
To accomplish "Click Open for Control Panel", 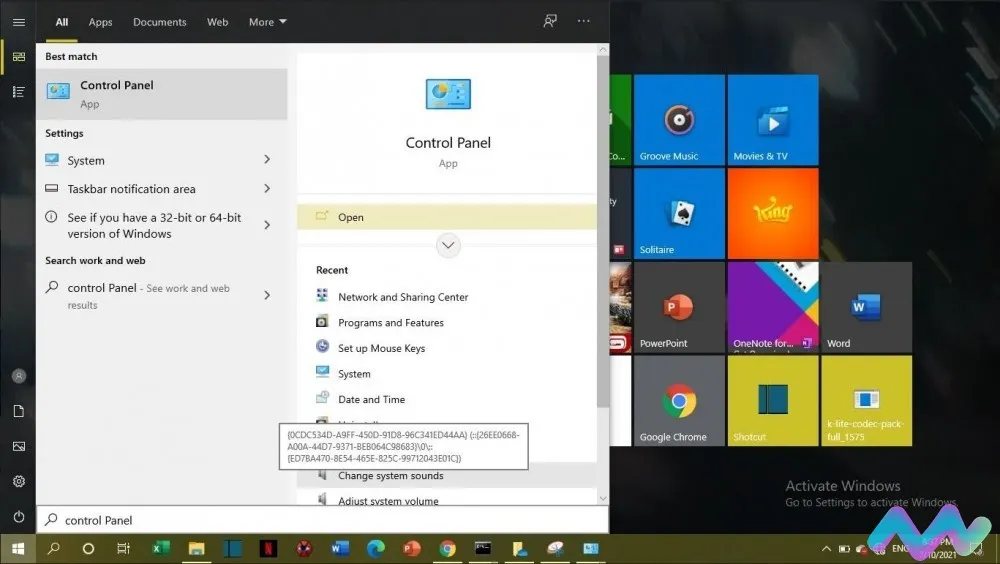I will pyautogui.click(x=447, y=217).
